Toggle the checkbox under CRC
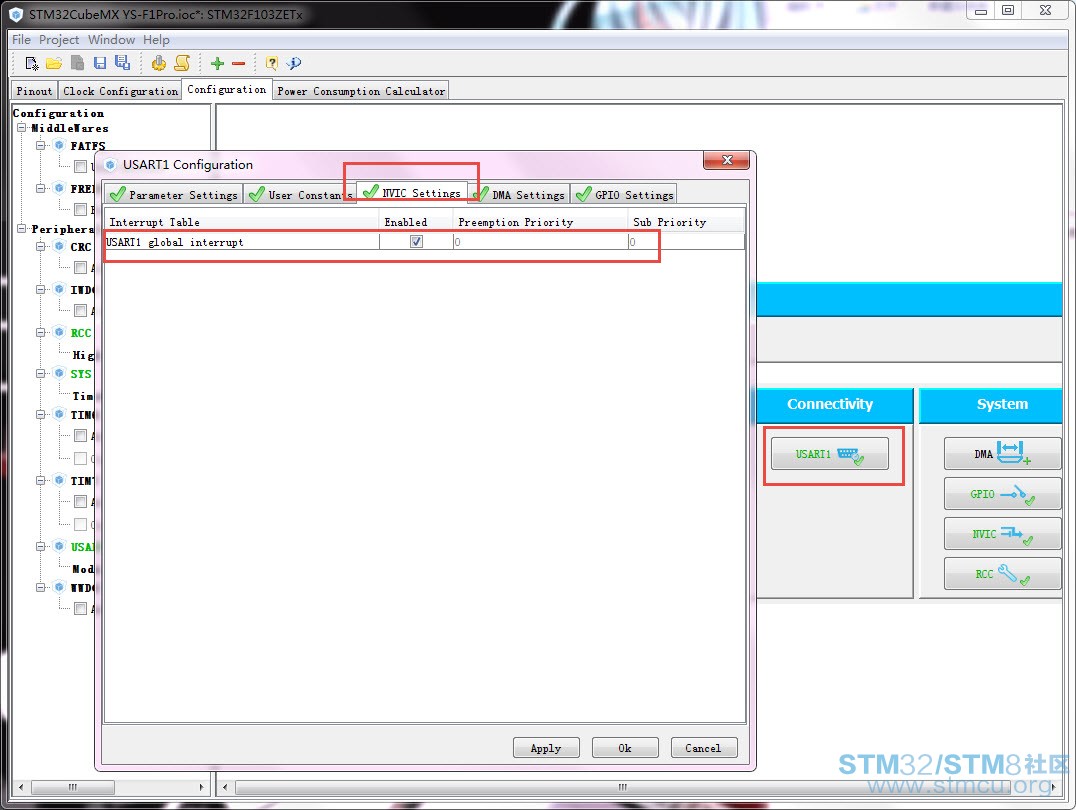 click(x=80, y=267)
